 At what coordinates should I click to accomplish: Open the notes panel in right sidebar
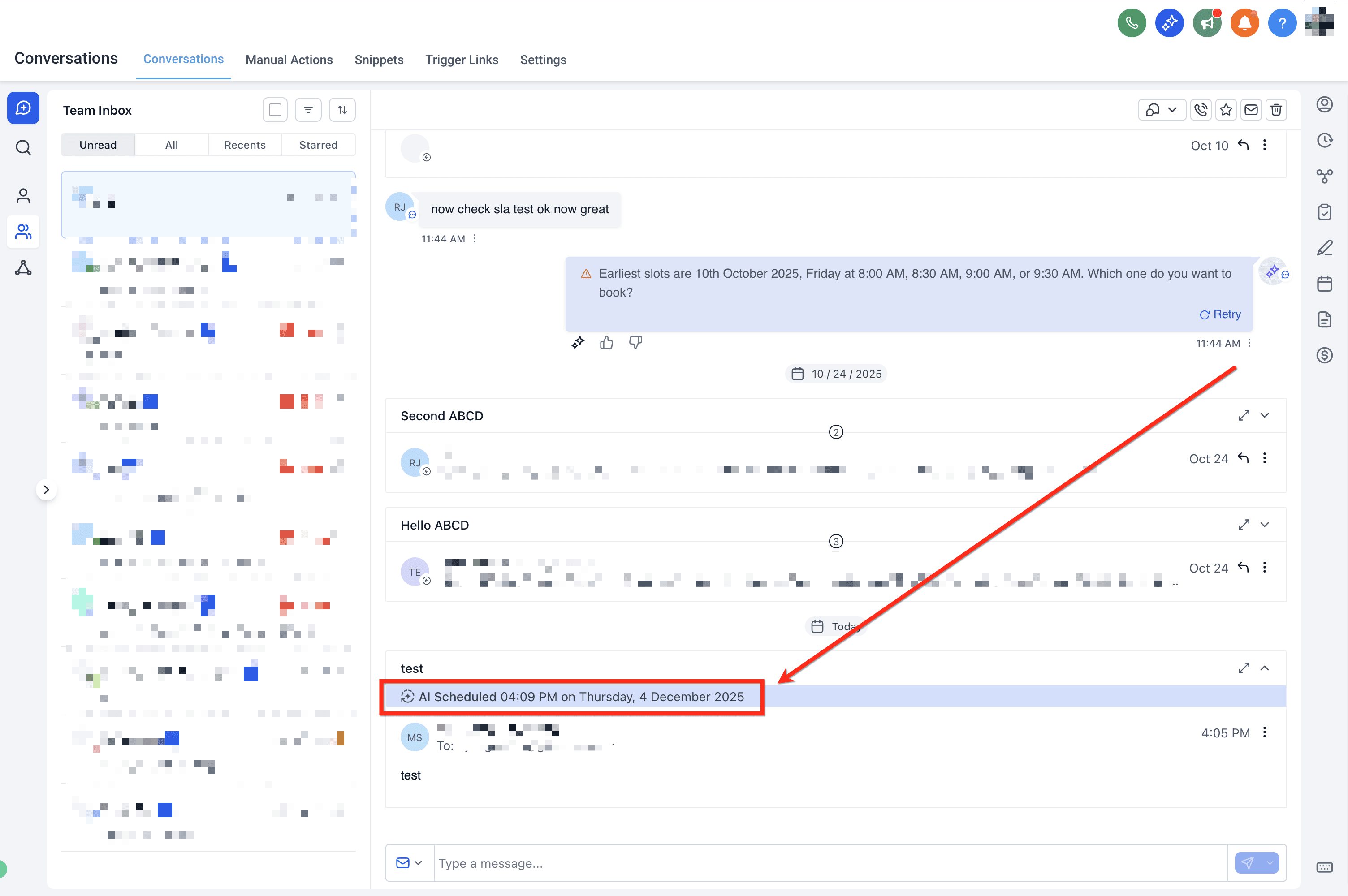(1326, 247)
